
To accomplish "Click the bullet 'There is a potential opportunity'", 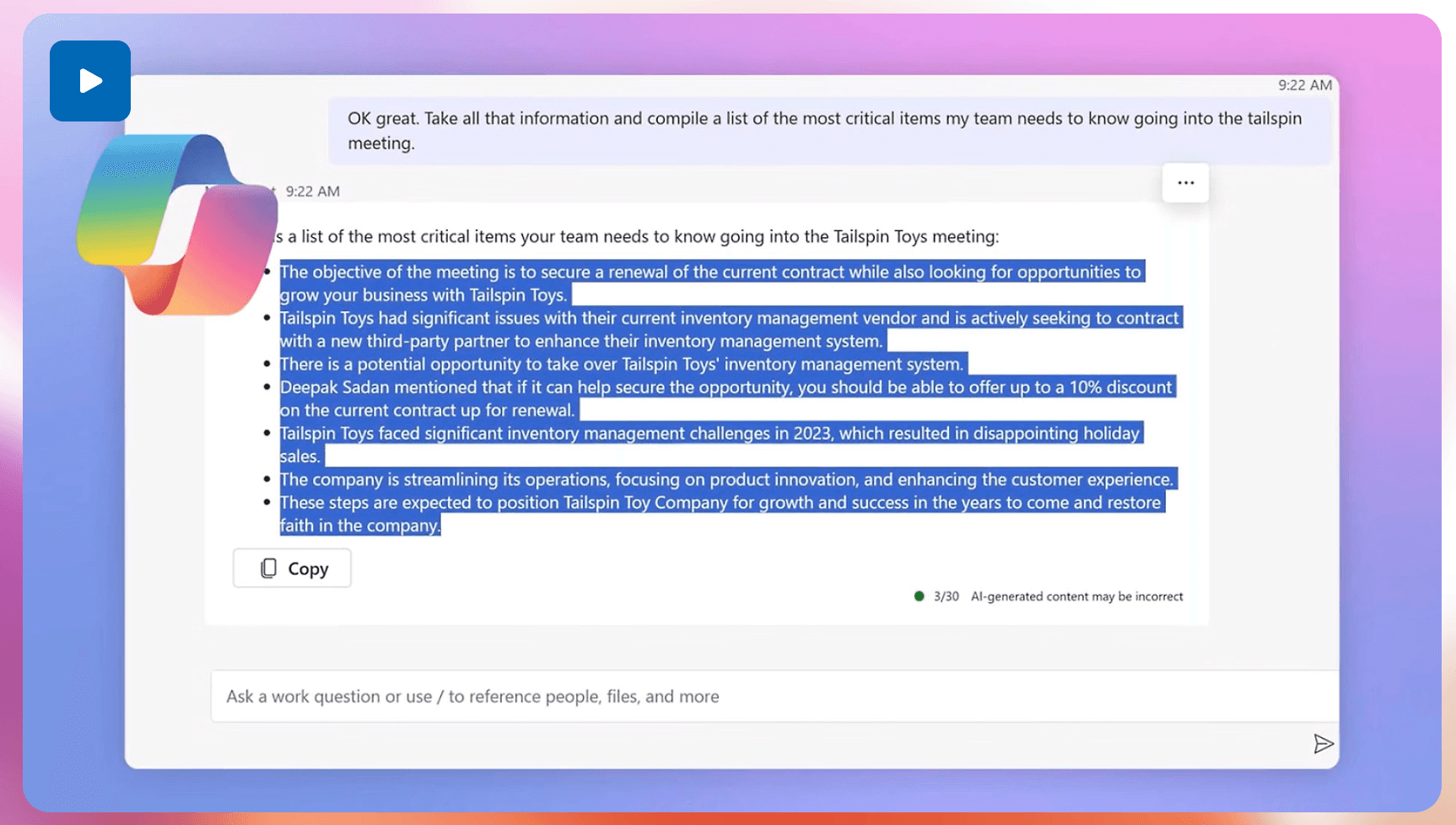I will [x=623, y=364].
